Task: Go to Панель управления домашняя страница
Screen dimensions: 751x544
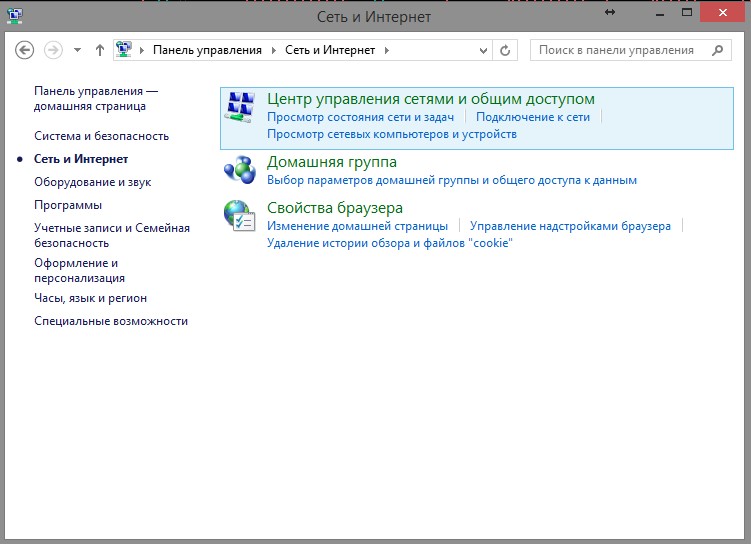Action: 96,99
